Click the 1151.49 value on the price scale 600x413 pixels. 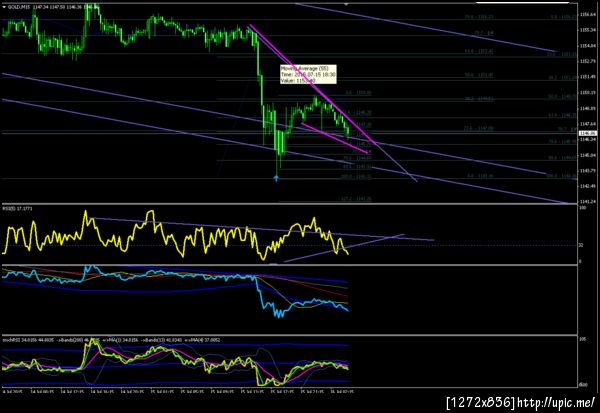(588, 77)
